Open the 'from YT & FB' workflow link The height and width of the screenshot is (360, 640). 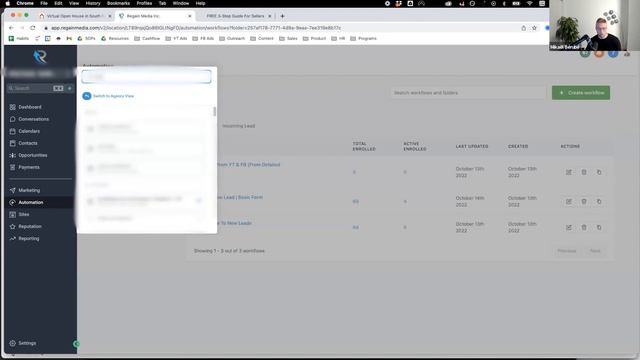tap(248, 164)
